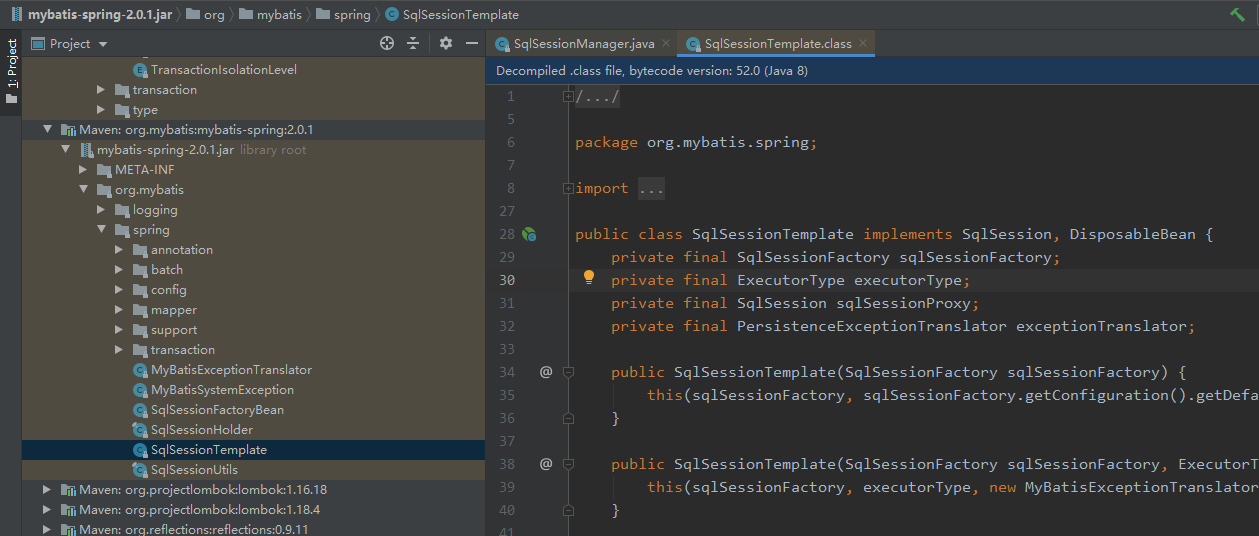
Task: Expand the type folder
Action: [x=101, y=110]
